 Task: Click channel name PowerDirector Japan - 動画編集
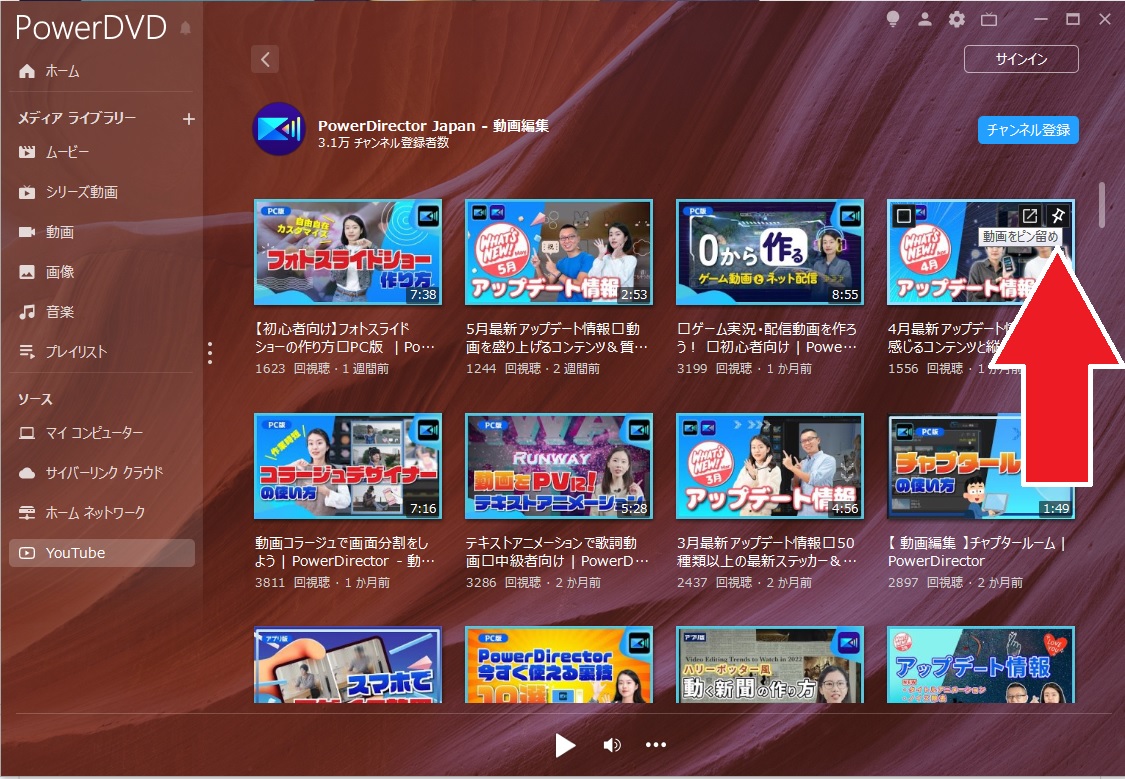[433, 126]
